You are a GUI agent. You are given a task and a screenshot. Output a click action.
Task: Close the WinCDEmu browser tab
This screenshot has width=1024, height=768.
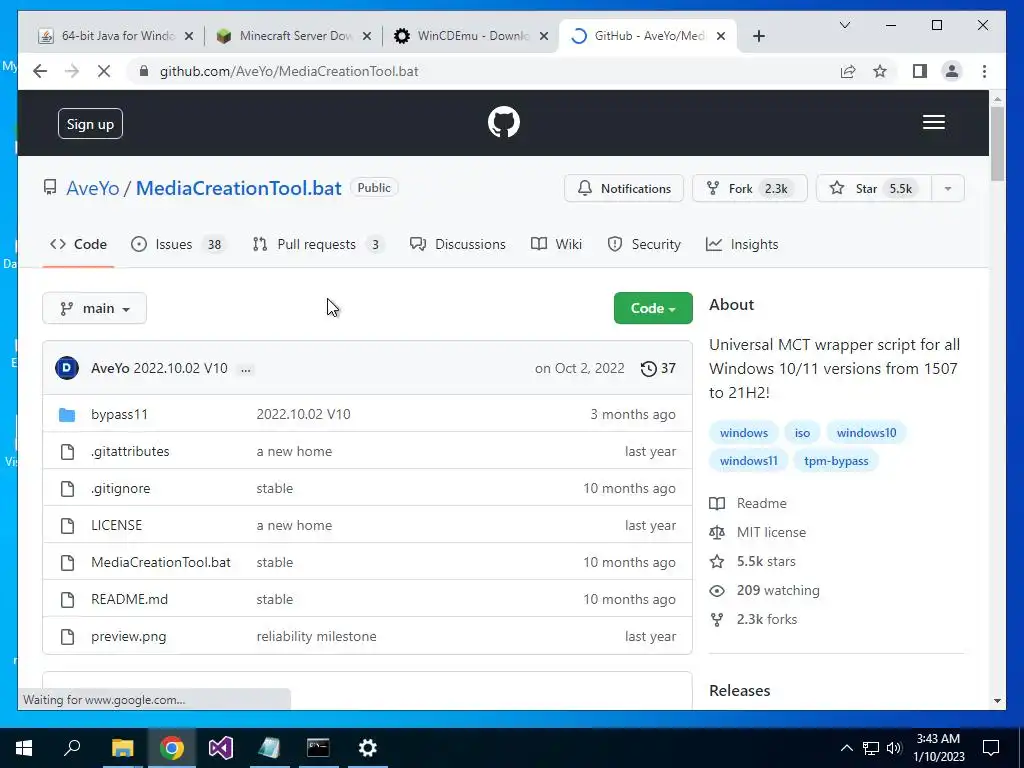click(543, 37)
